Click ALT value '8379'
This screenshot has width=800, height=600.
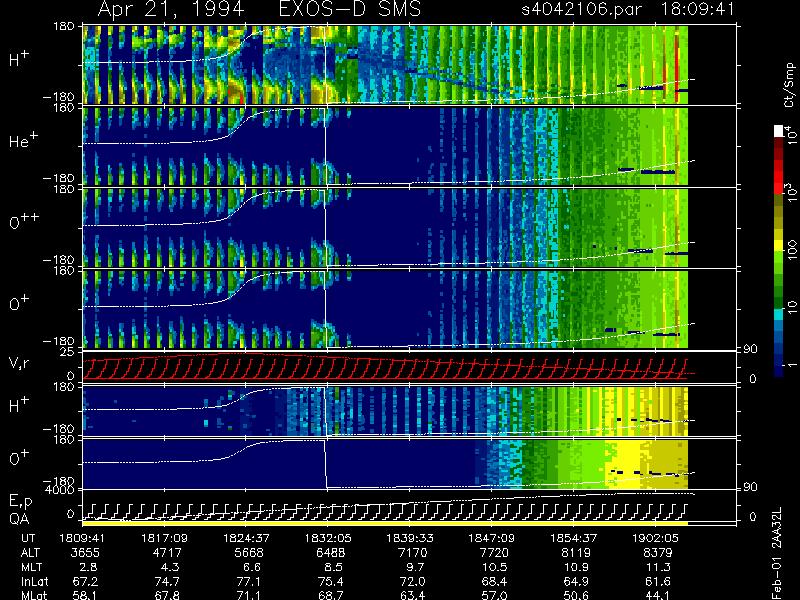657,553
